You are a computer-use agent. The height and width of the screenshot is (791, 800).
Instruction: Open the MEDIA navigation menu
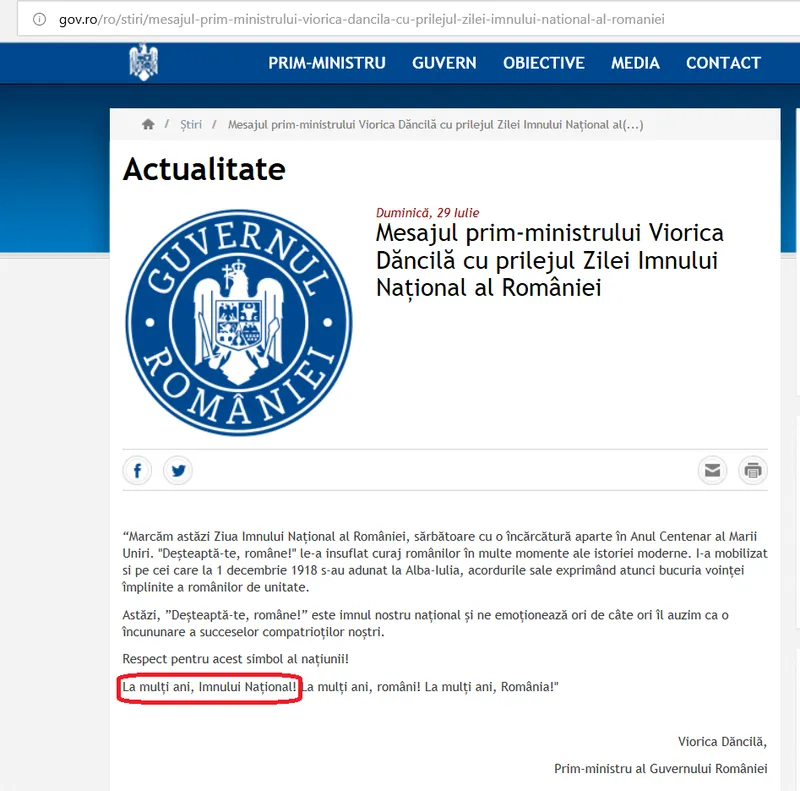(x=635, y=63)
